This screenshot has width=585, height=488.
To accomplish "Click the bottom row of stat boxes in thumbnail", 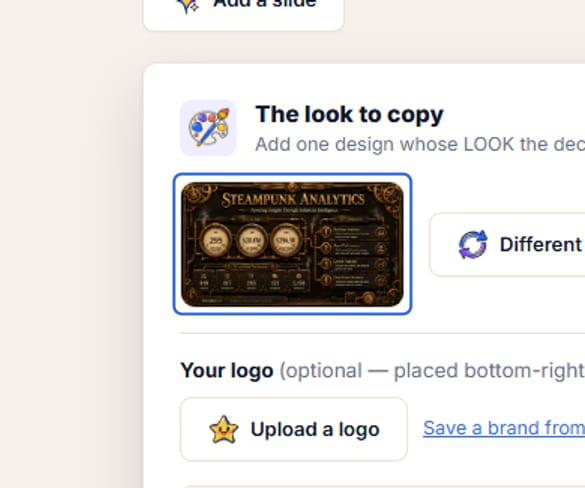I will [251, 281].
